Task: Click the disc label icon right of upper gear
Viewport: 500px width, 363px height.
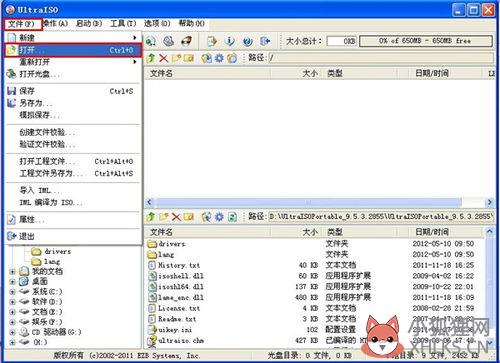Action: point(232,58)
